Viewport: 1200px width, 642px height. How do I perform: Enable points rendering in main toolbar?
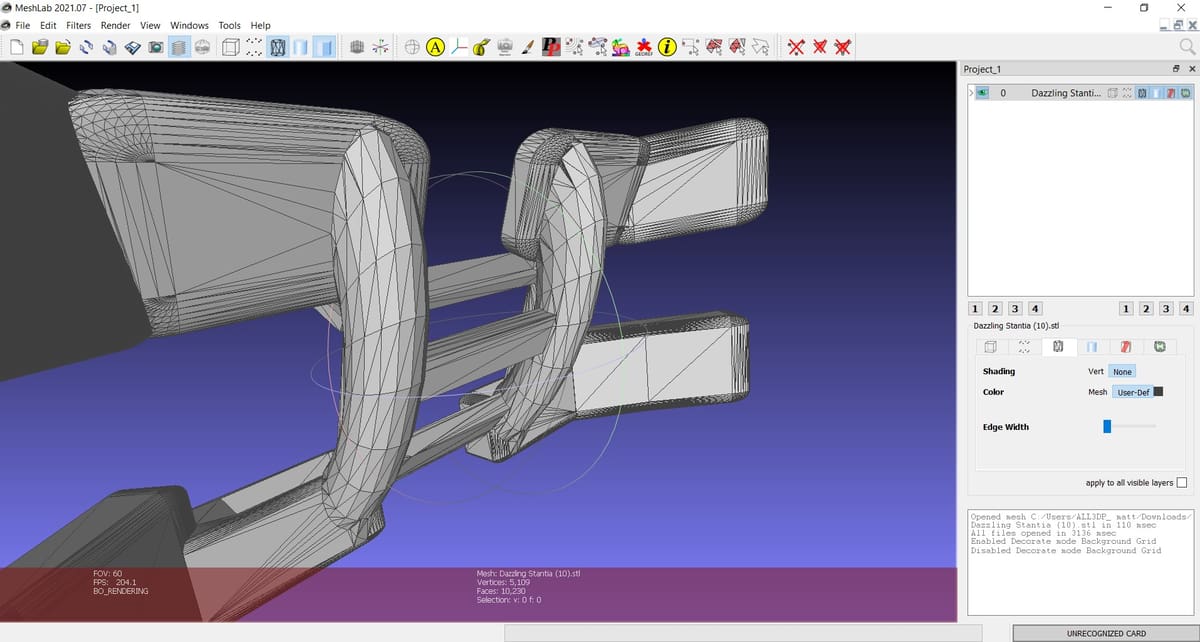[x=254, y=47]
